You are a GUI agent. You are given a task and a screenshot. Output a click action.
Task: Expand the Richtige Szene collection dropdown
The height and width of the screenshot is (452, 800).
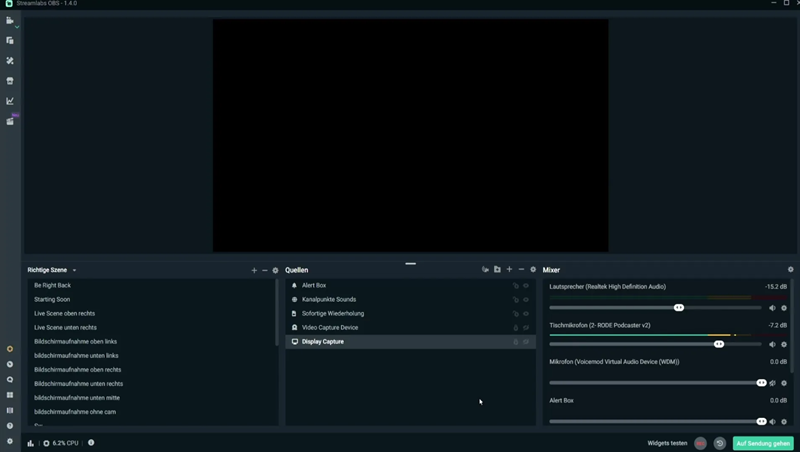pos(74,270)
